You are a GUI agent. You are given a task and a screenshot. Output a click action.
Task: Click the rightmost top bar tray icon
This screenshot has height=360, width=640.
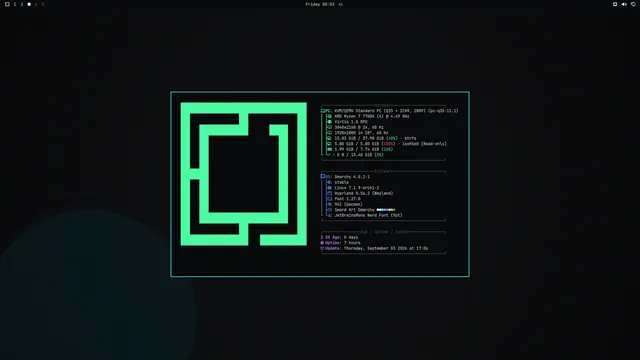pos(633,4)
